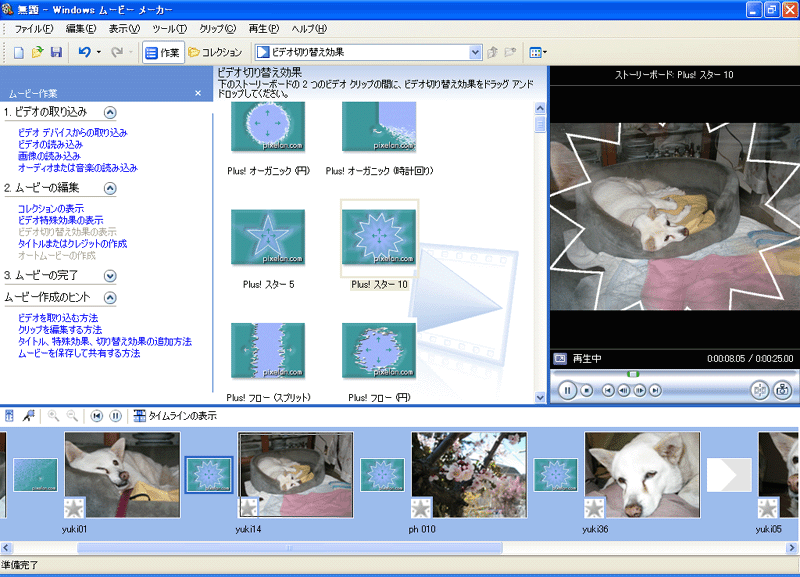
Task: Click the narrate timeline microphone icon
Action: [29, 416]
